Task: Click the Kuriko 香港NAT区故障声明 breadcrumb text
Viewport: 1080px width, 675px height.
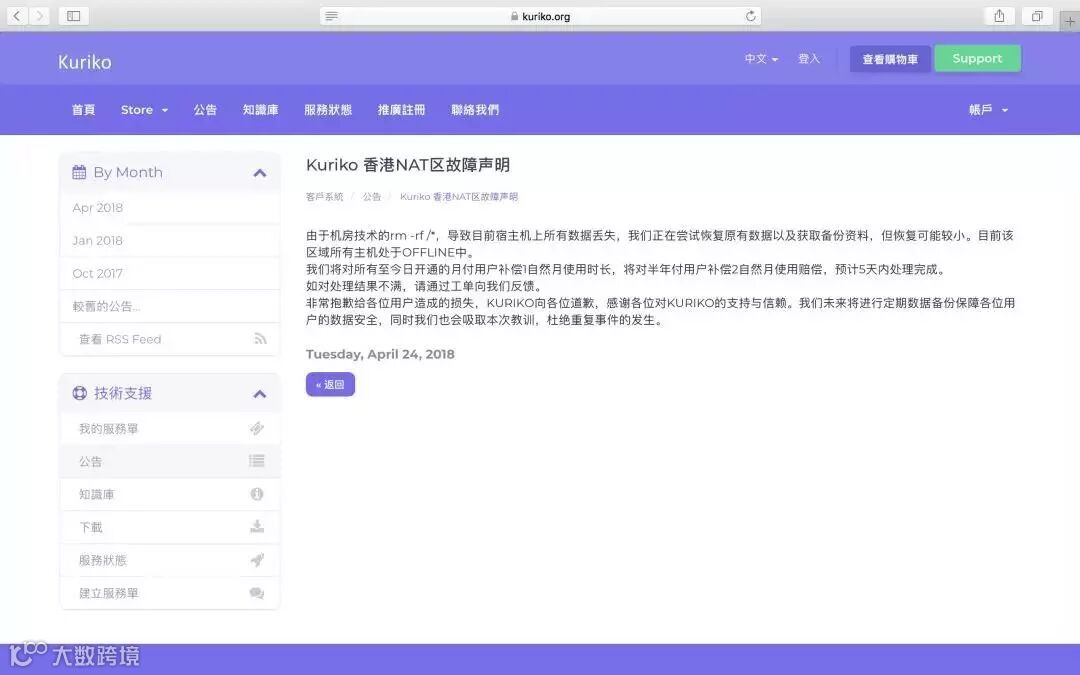Action: pyautogui.click(x=459, y=197)
